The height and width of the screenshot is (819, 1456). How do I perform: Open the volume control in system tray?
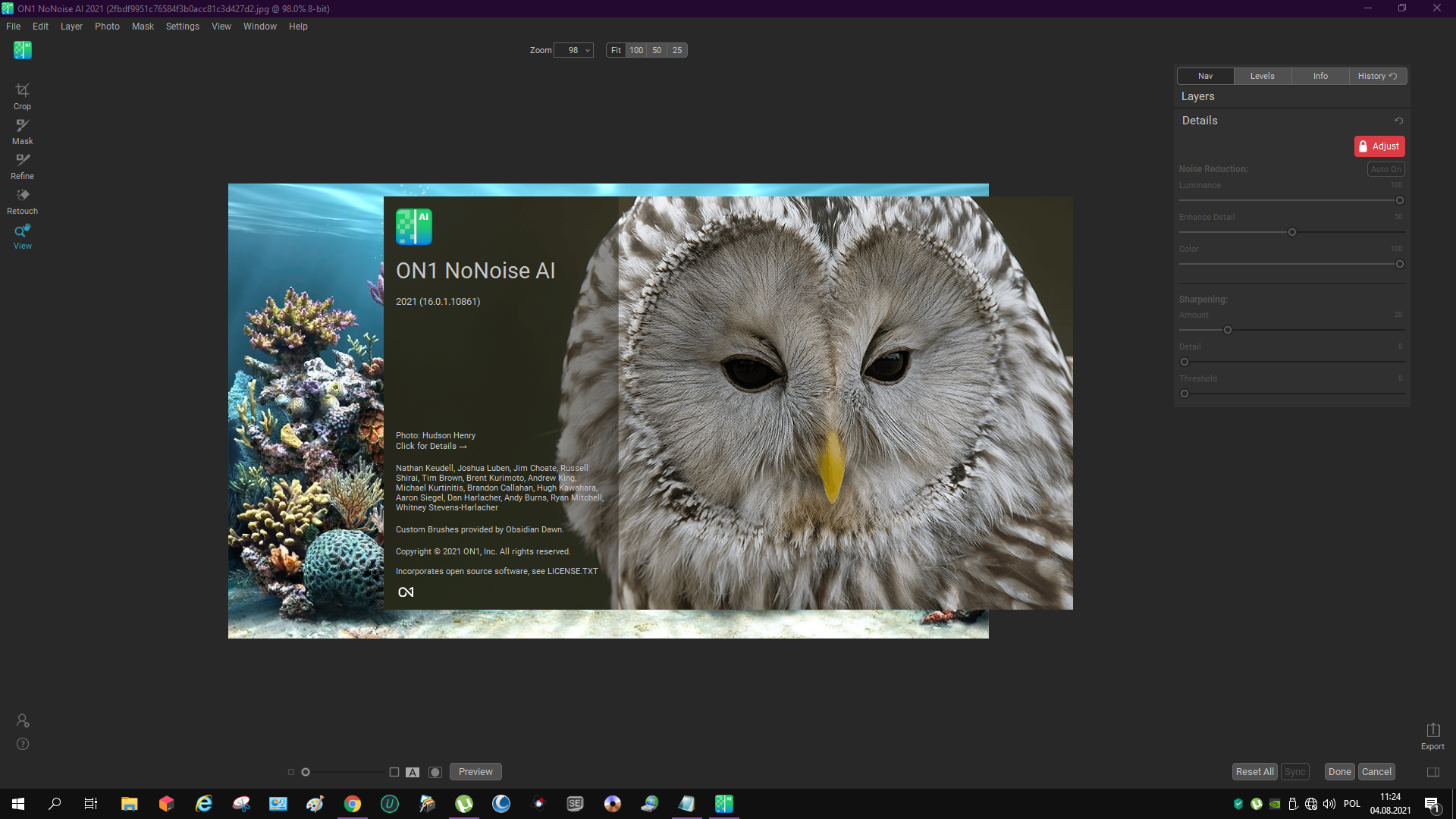pyautogui.click(x=1329, y=804)
